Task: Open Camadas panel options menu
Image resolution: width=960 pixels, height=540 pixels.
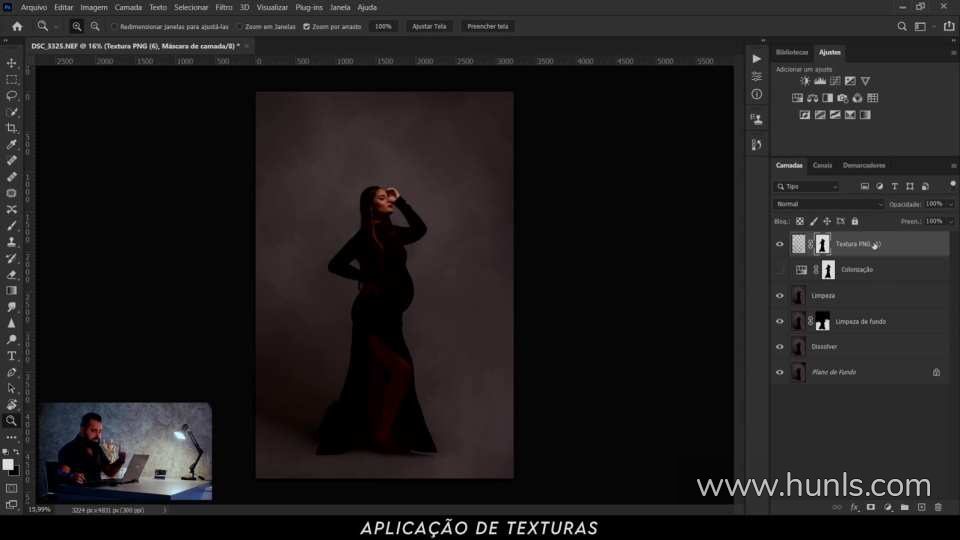Action: tap(953, 165)
